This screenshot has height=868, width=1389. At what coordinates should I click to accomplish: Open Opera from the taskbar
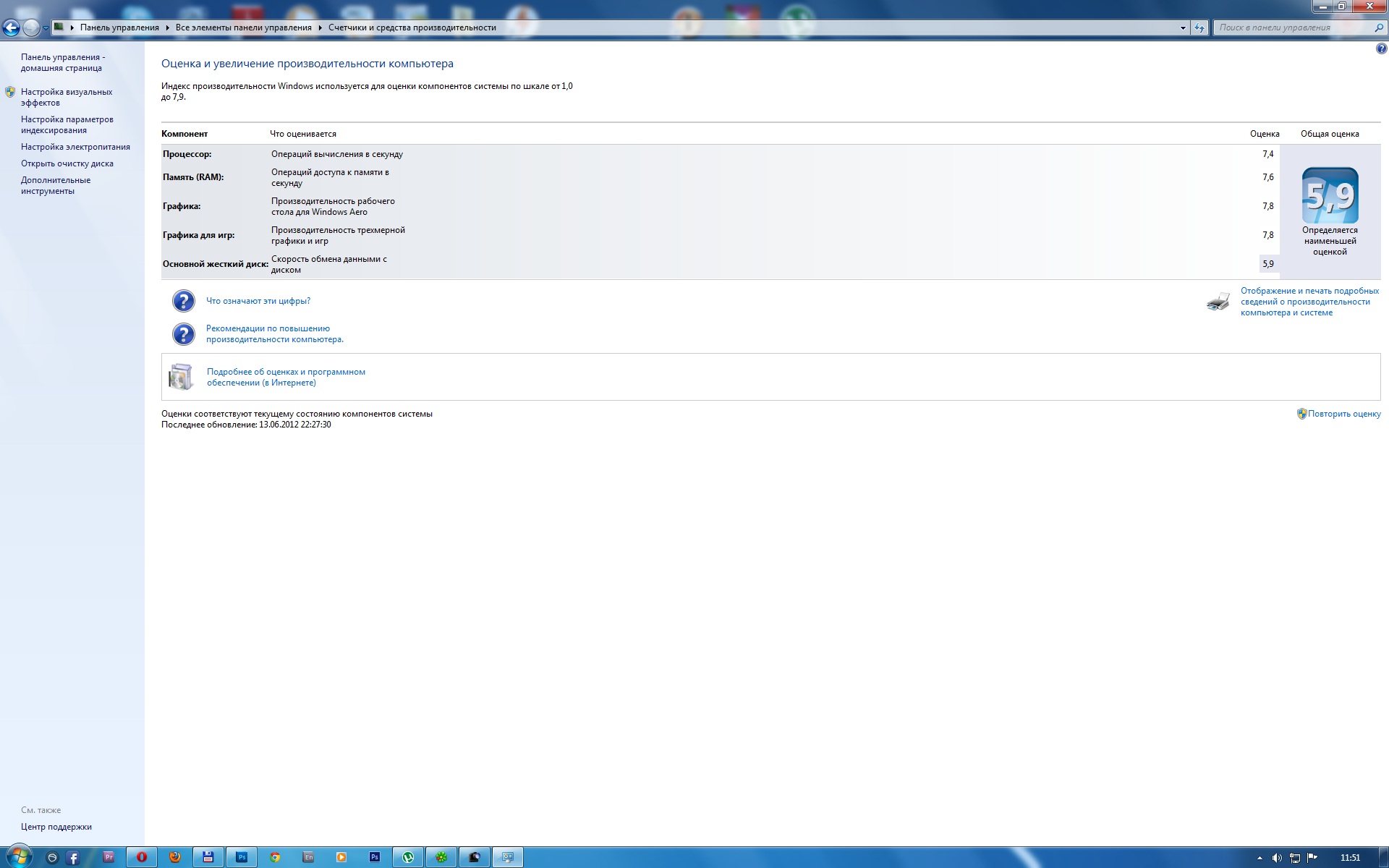pos(142,857)
